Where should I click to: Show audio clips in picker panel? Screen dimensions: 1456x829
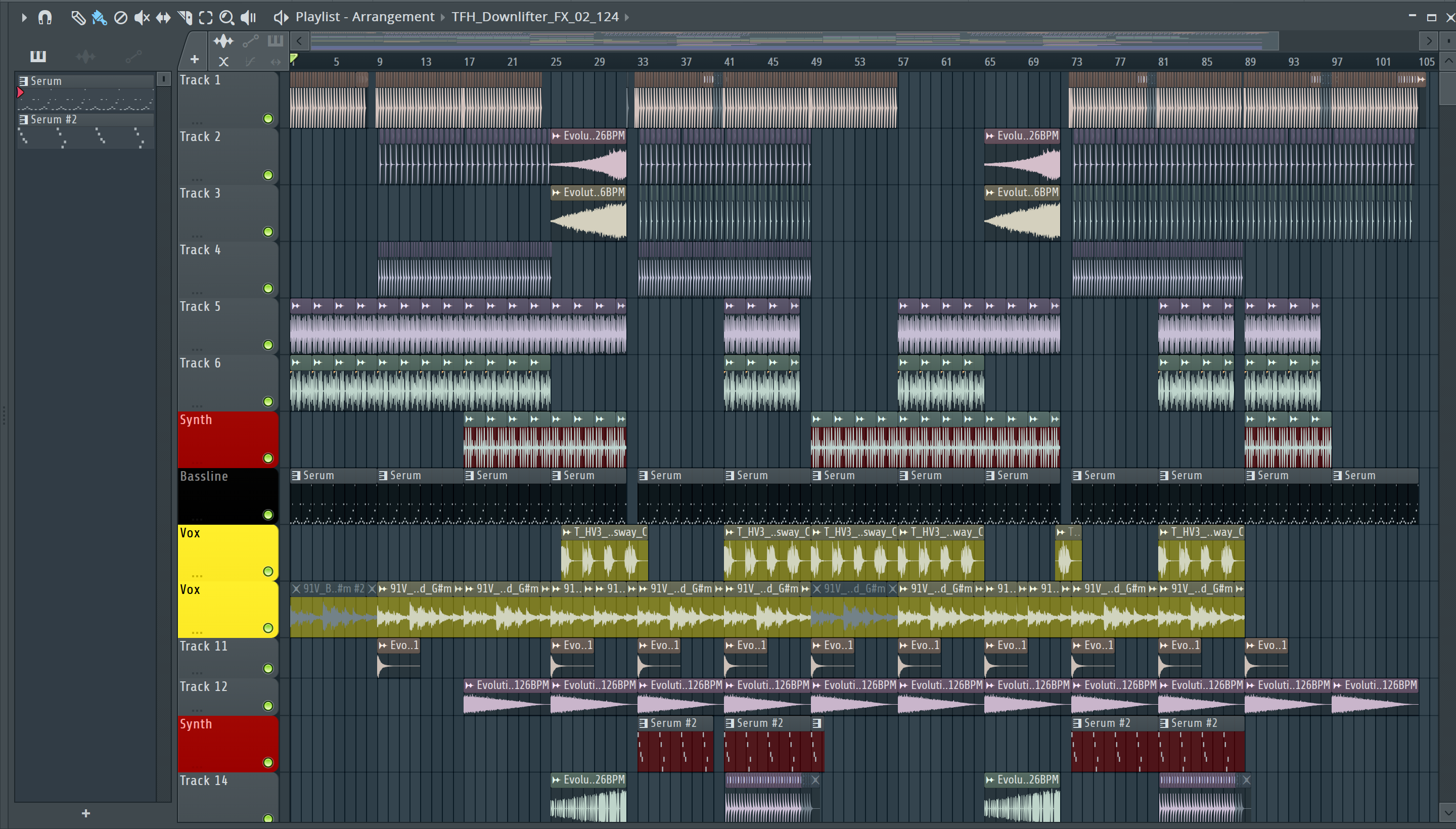coord(85,56)
